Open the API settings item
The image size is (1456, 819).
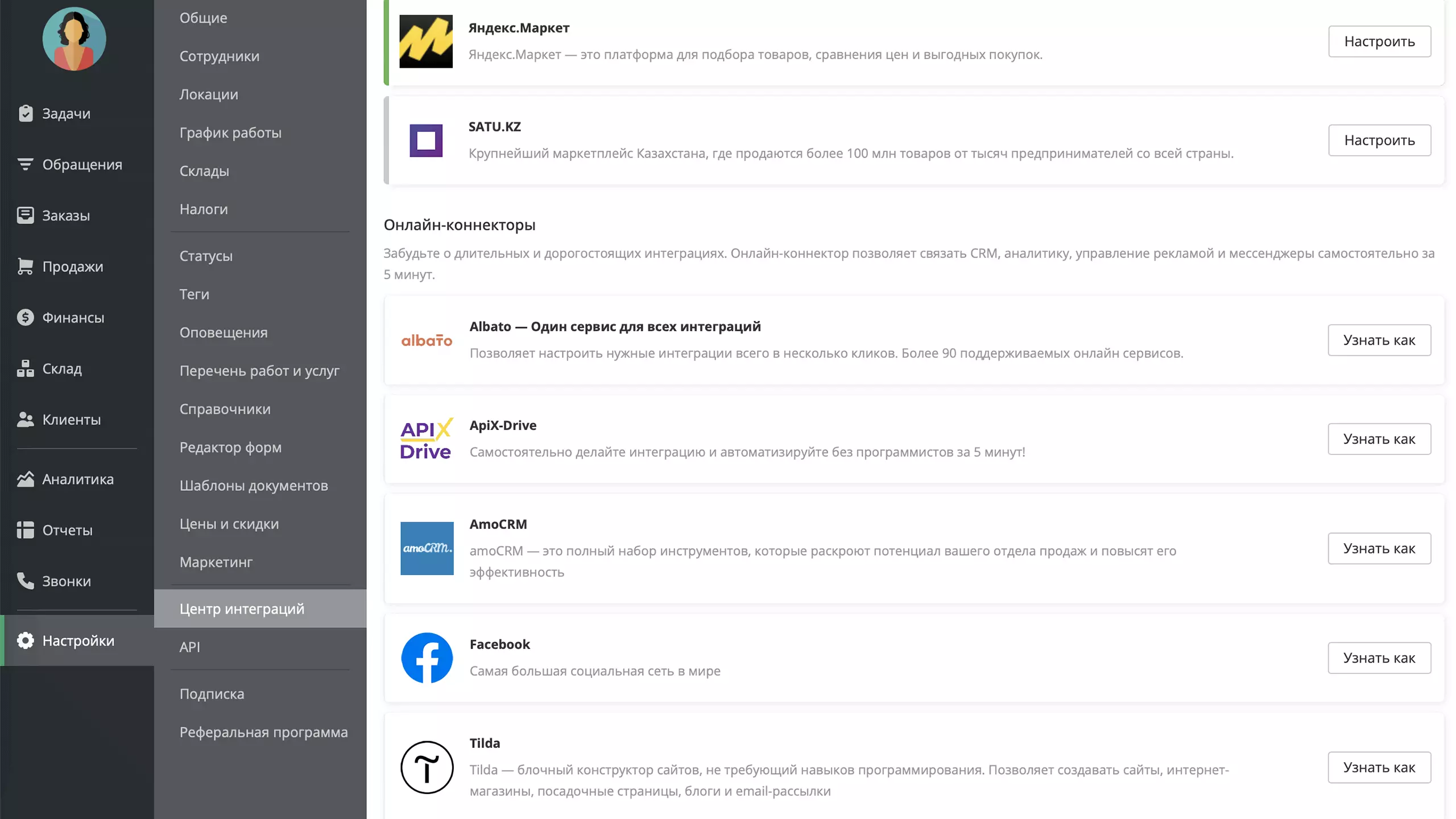[x=189, y=647]
